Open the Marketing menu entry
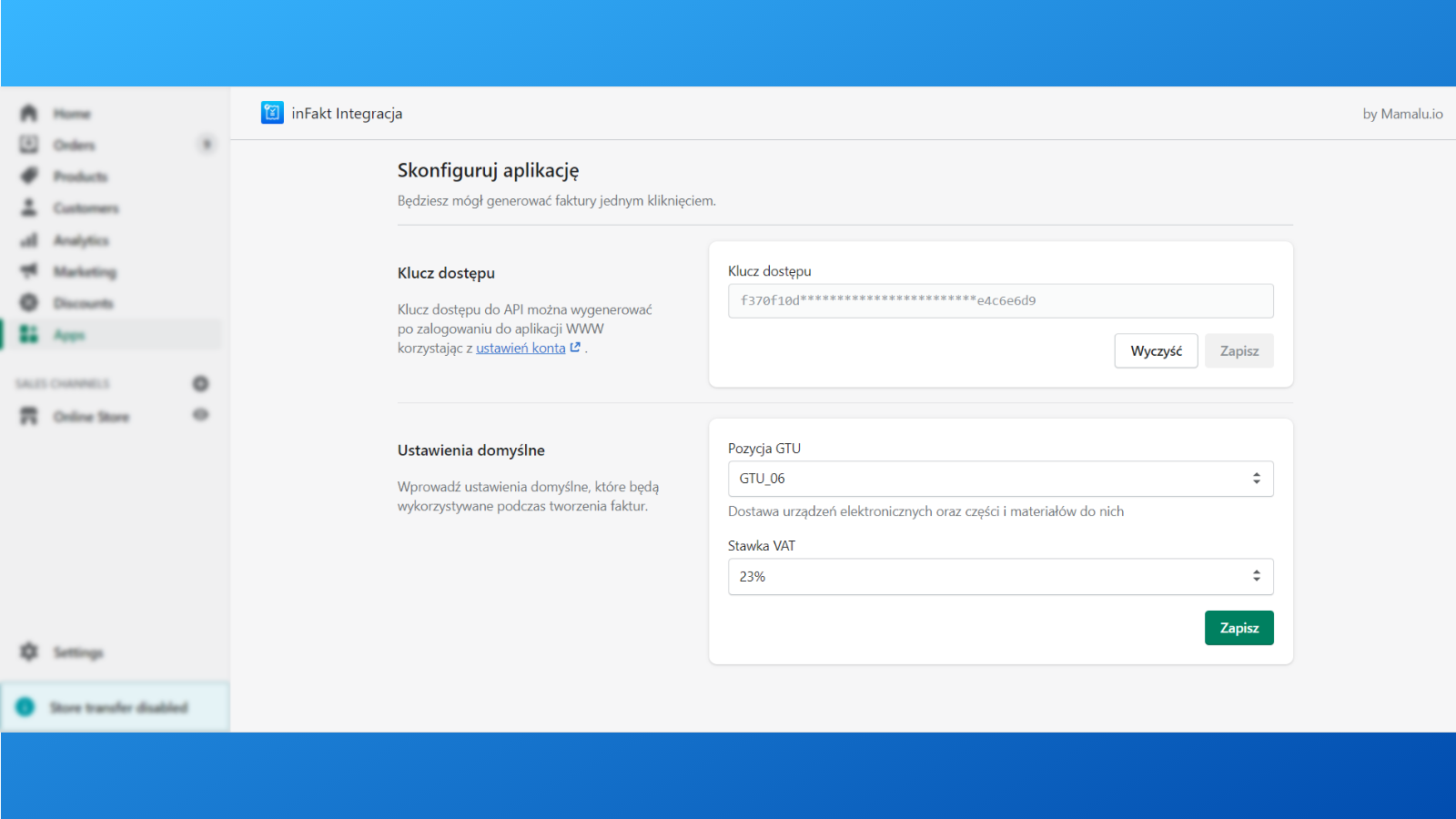 [x=85, y=272]
